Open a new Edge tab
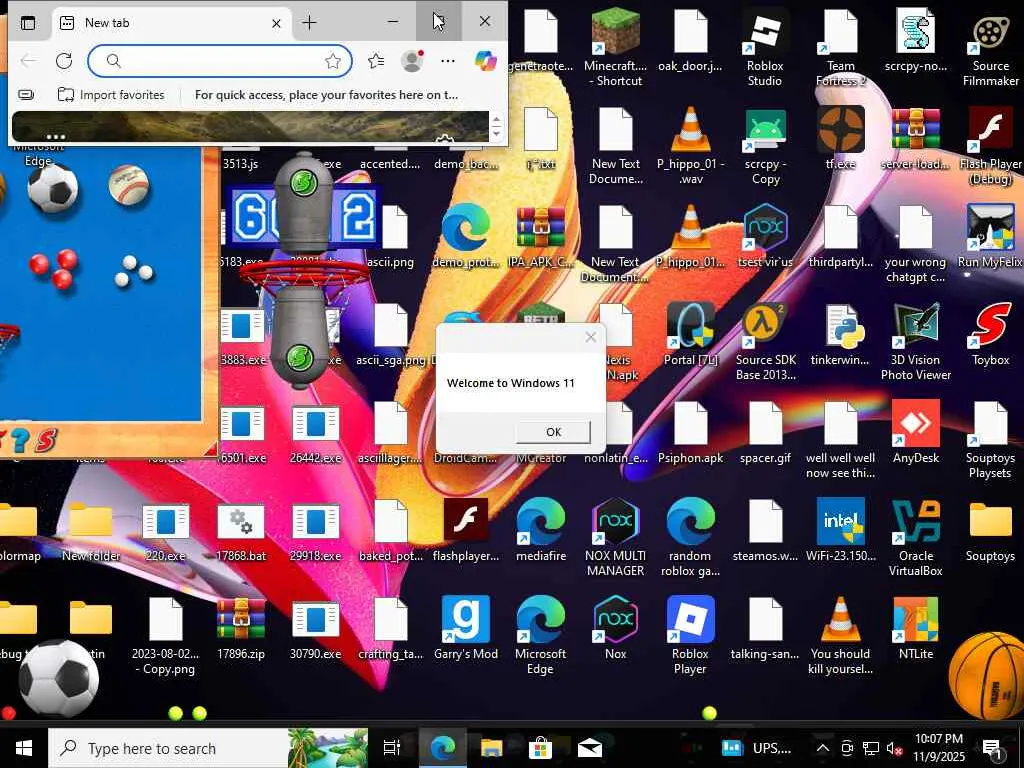The width and height of the screenshot is (1024, 768). pos(310,23)
